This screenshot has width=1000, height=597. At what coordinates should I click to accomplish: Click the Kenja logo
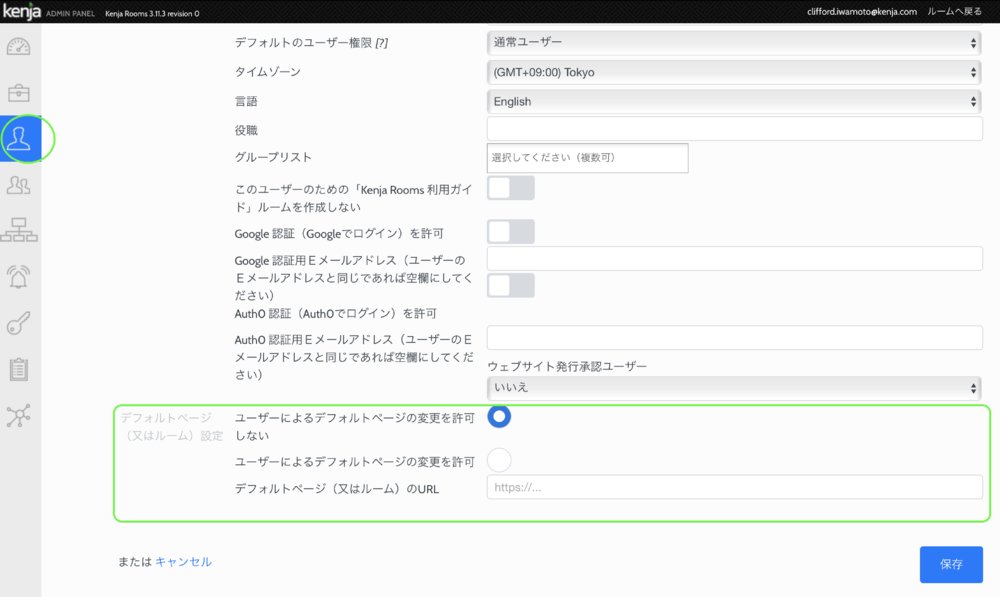22,11
